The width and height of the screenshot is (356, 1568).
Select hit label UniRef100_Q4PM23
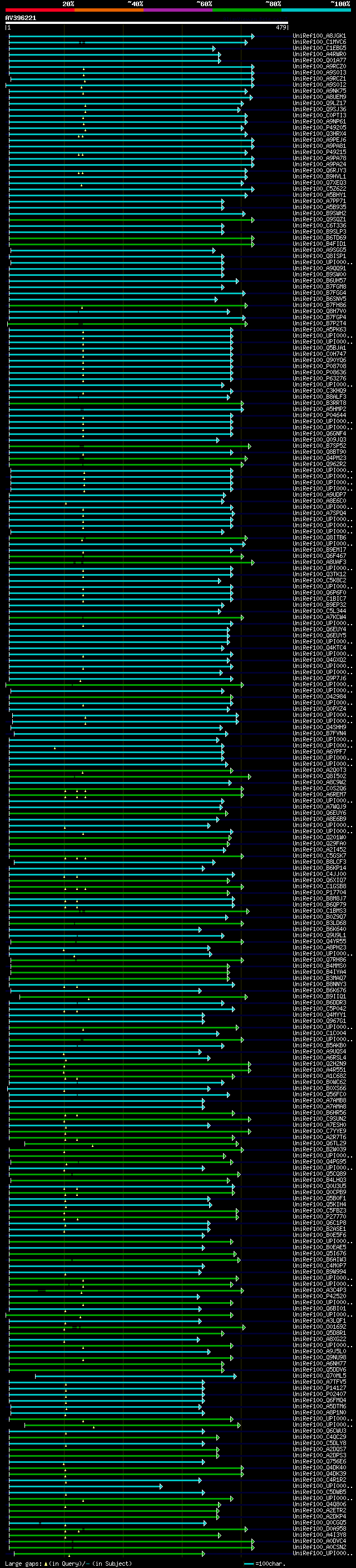pyautogui.click(x=319, y=458)
